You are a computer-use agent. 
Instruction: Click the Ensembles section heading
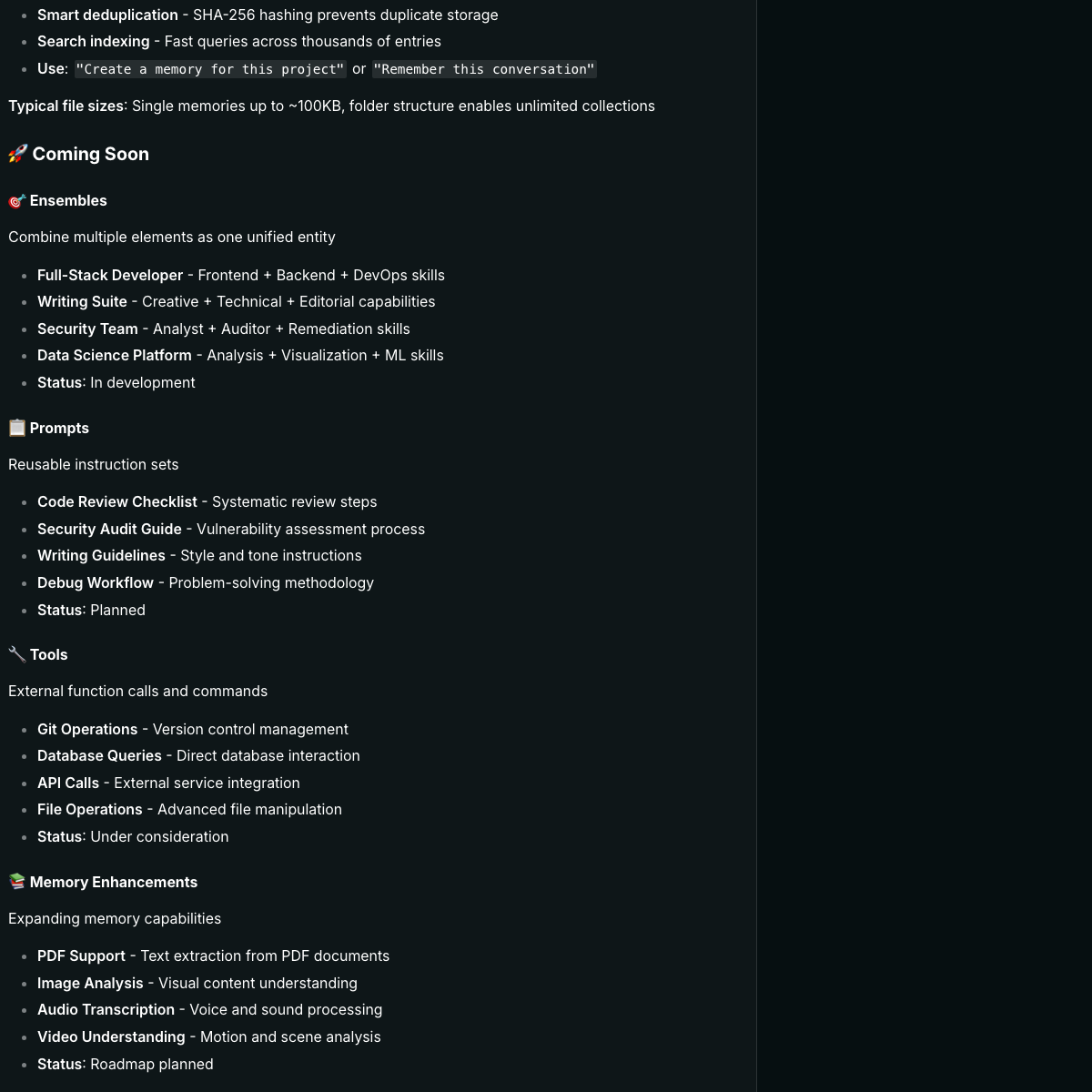(68, 201)
